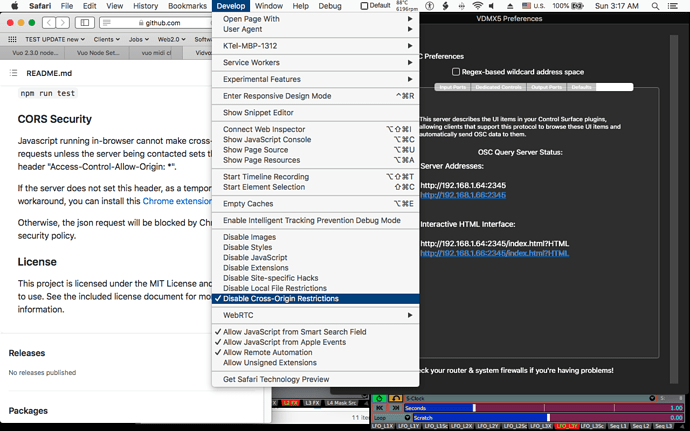The width and height of the screenshot is (690, 431).
Task: Open the History menu
Action: click(x=145, y=6)
